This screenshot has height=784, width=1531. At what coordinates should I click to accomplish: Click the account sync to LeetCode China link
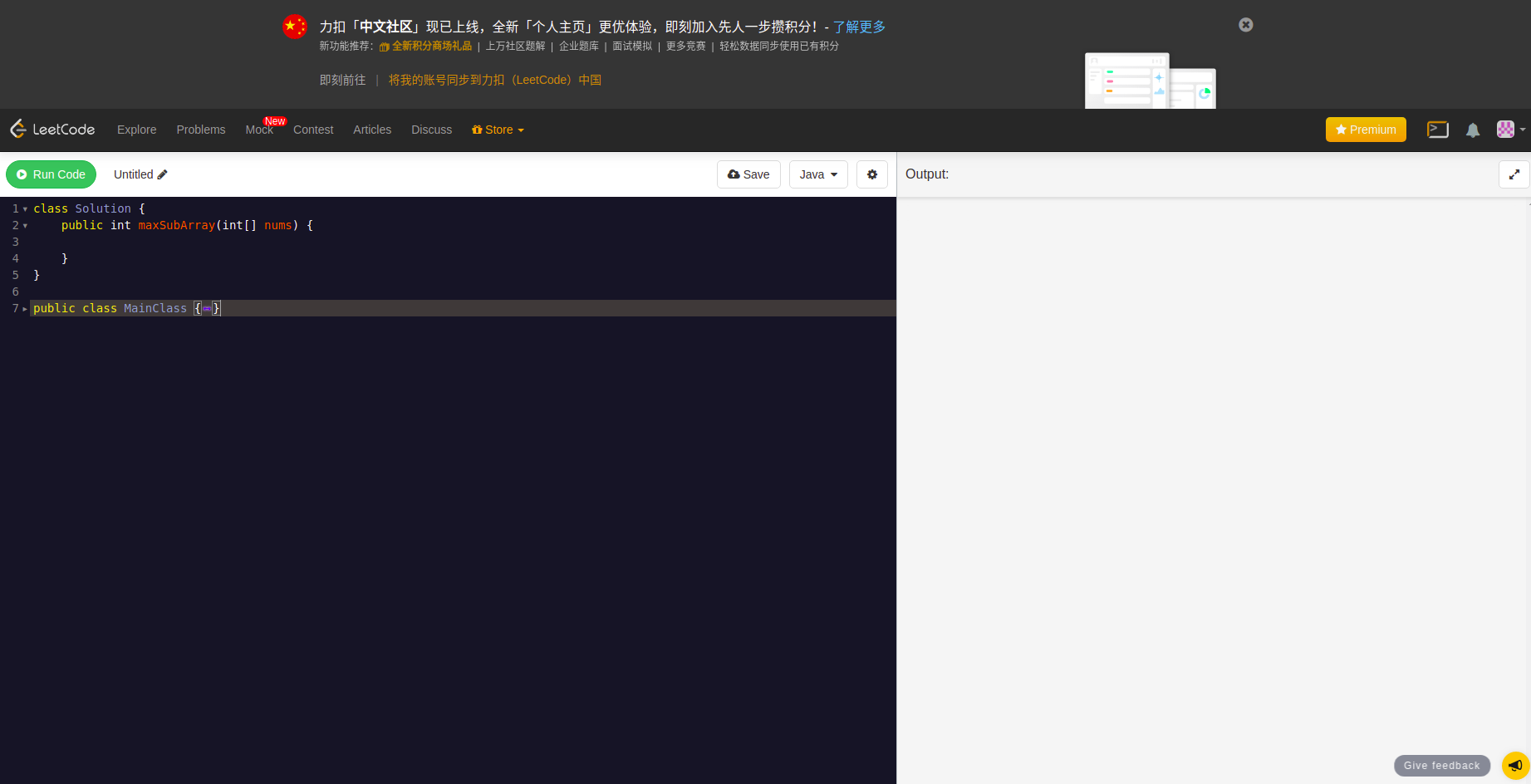coord(495,80)
